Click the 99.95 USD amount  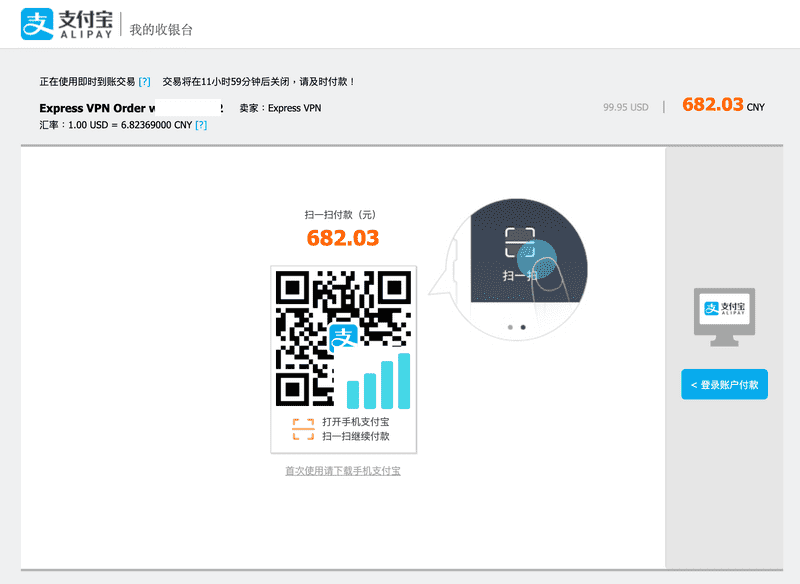(626, 107)
